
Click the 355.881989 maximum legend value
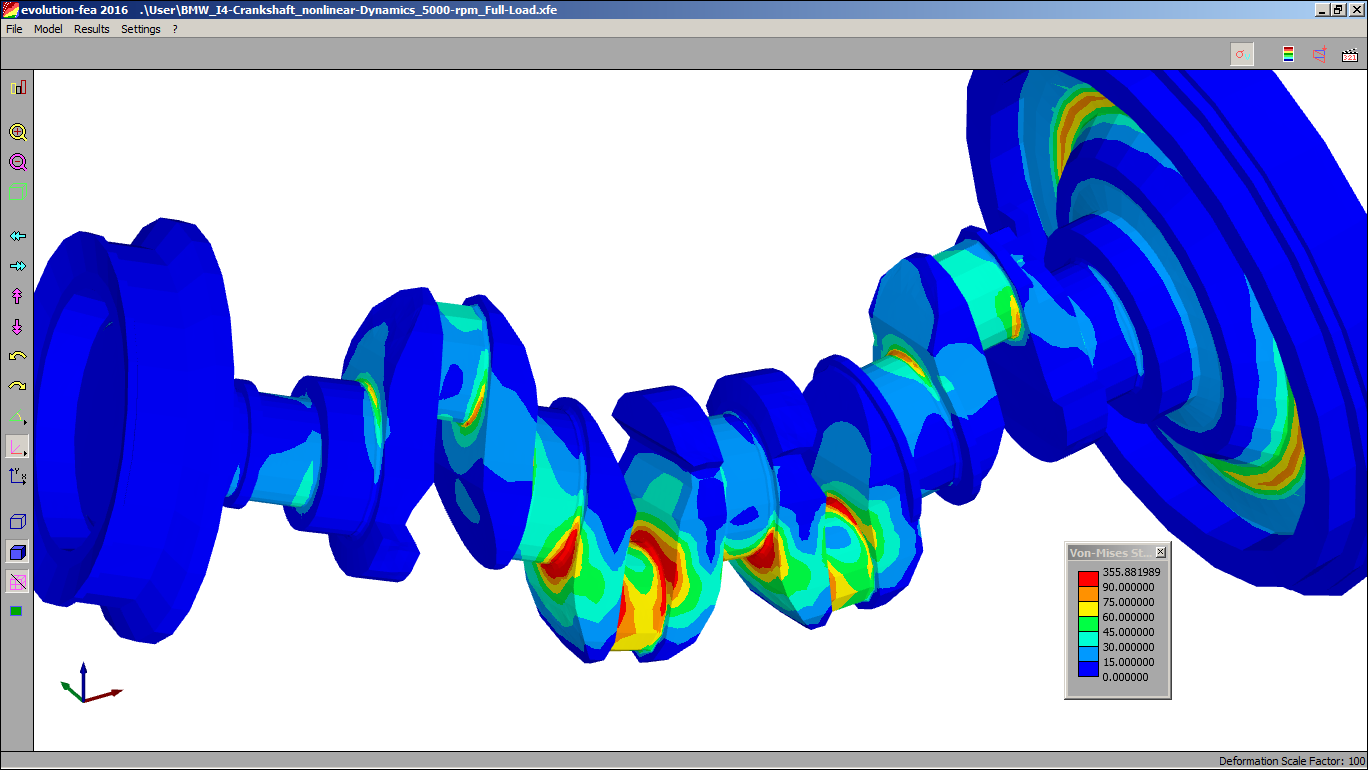(1131, 572)
